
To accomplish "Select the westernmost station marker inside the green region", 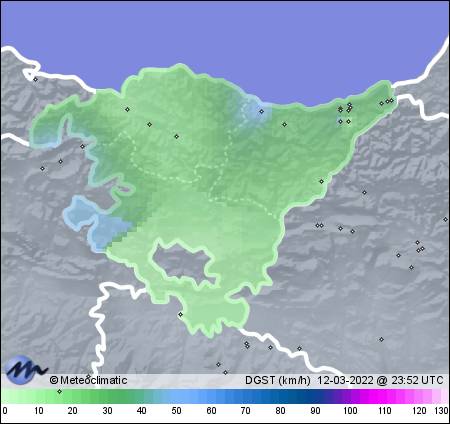I will pyautogui.click(x=127, y=109).
